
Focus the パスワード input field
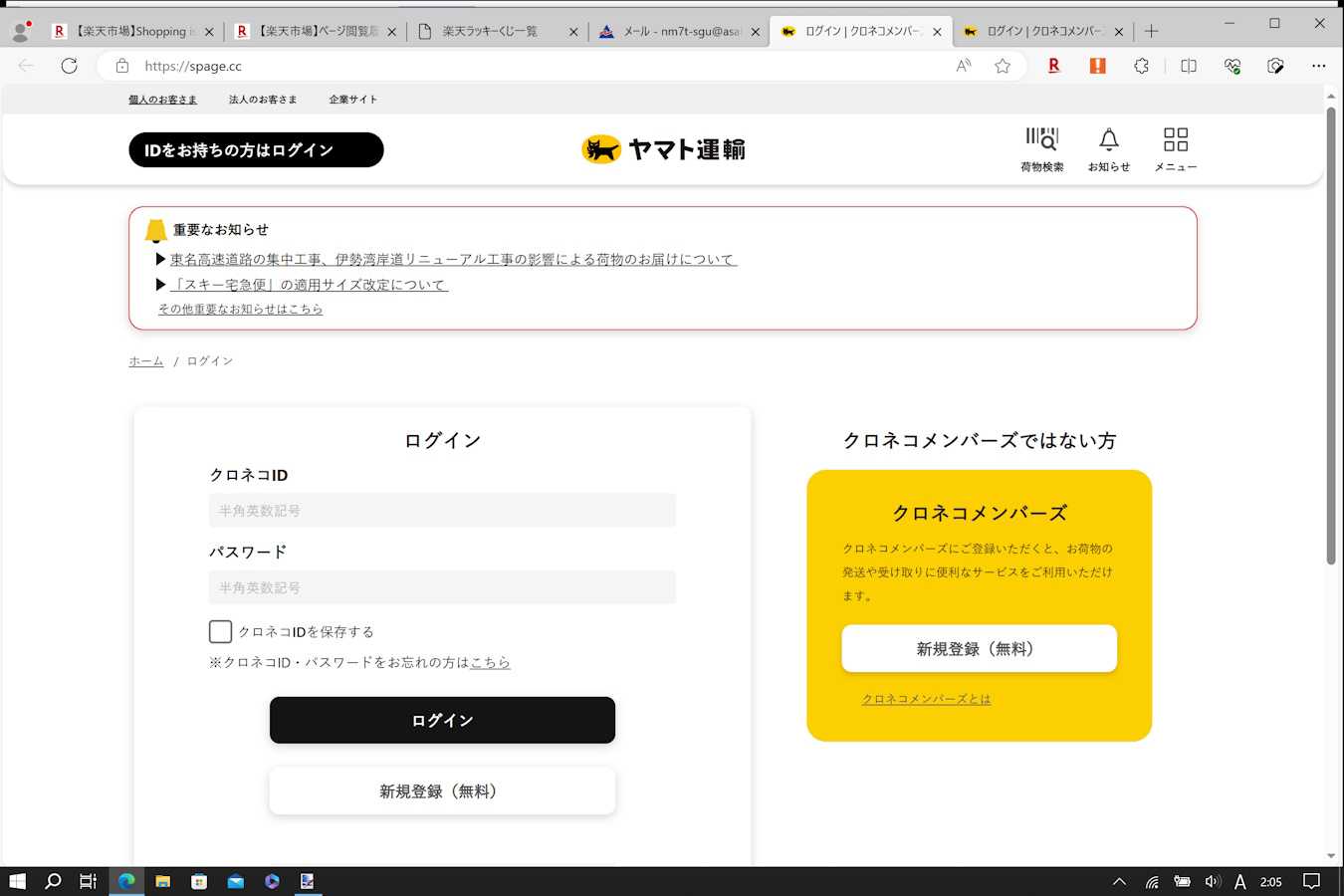tap(442, 587)
